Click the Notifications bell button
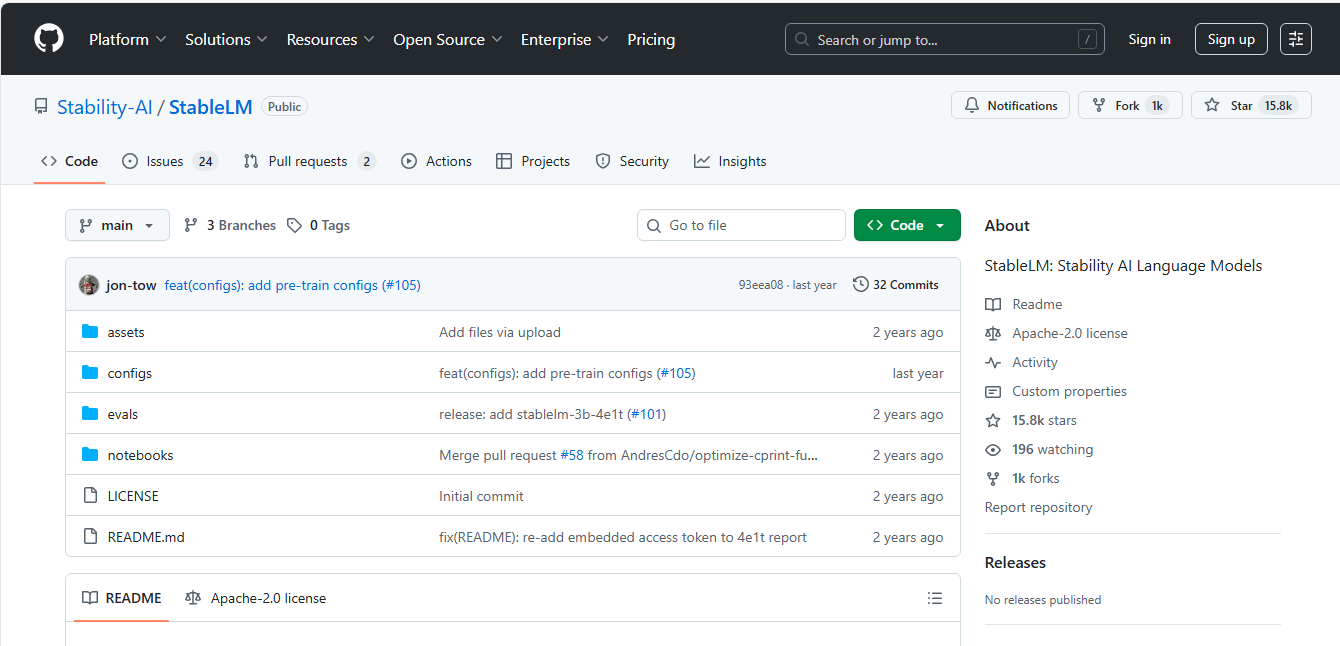Screen dimensions: 1340x646 (x=1010, y=105)
